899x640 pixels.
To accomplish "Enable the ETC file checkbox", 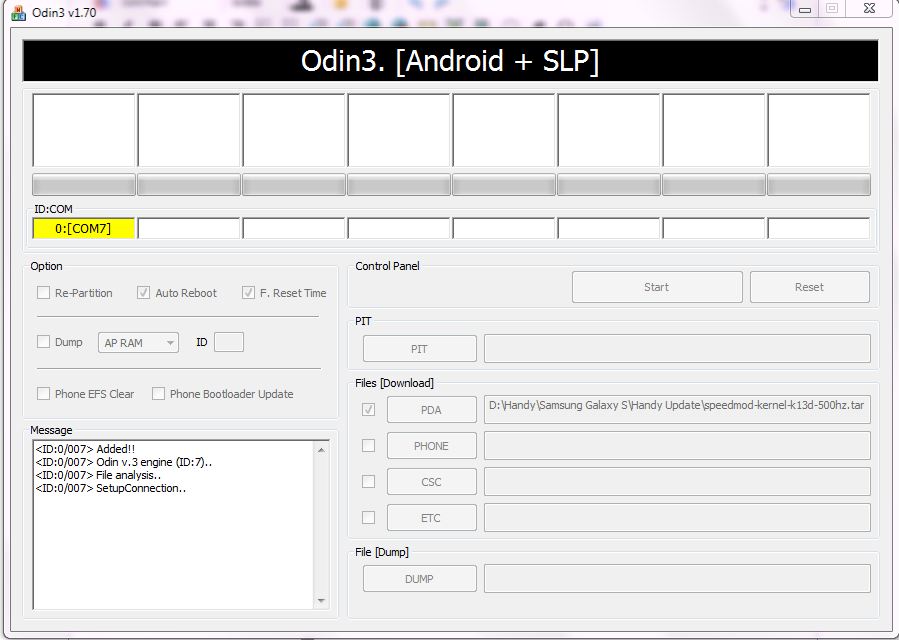I will (369, 518).
